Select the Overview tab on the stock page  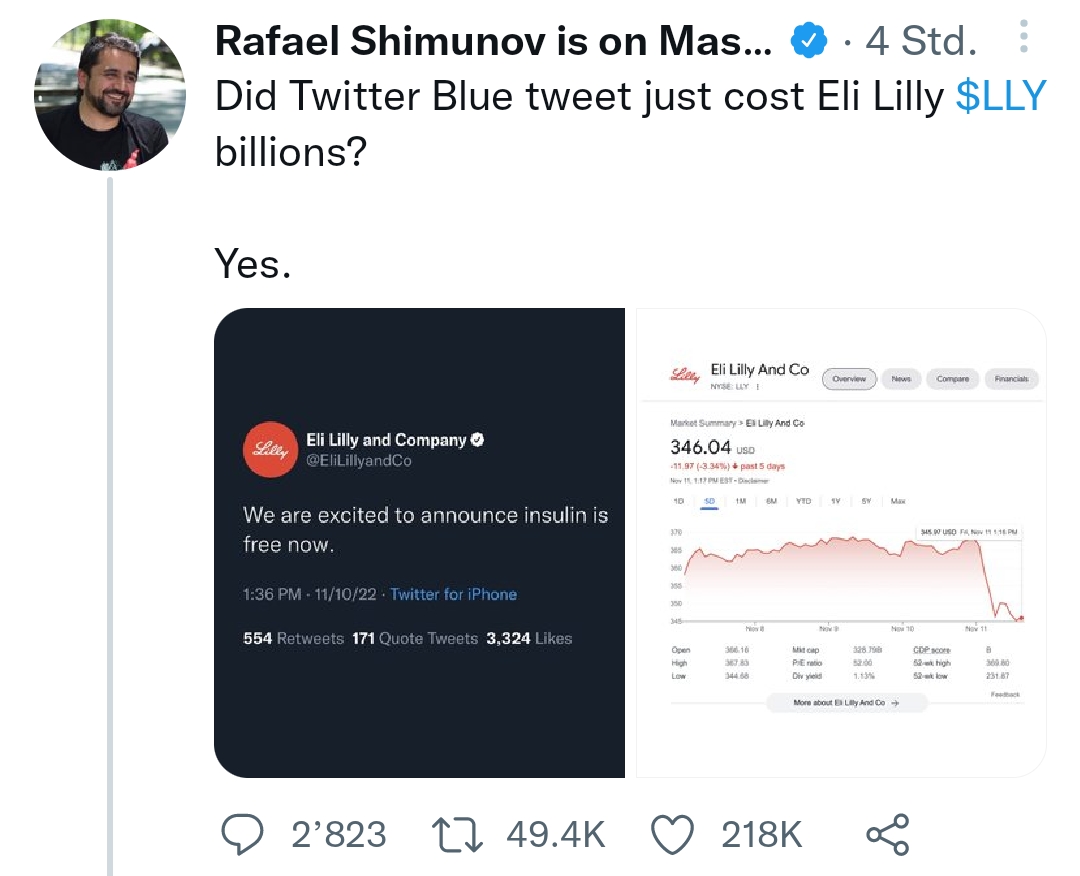(x=848, y=379)
